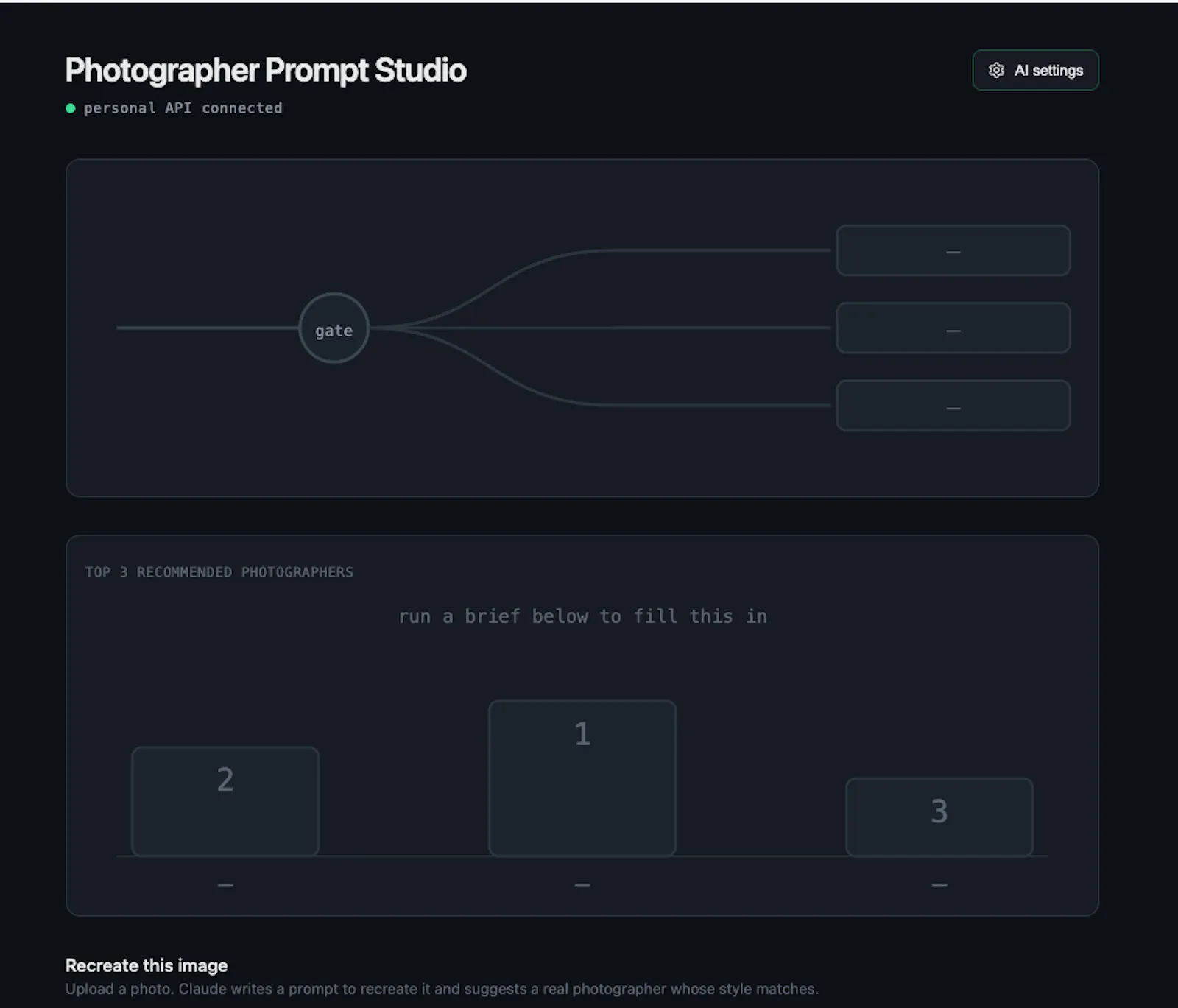1178x1008 pixels.
Task: Click 'run a brief below to fill this in' text
Action: [x=582, y=616]
